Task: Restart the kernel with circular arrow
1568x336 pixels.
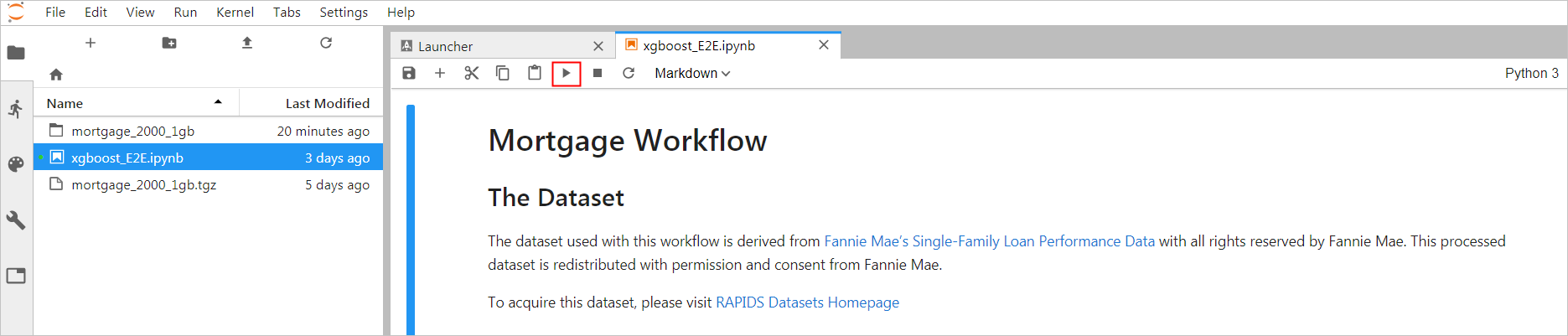Action: coord(629,73)
